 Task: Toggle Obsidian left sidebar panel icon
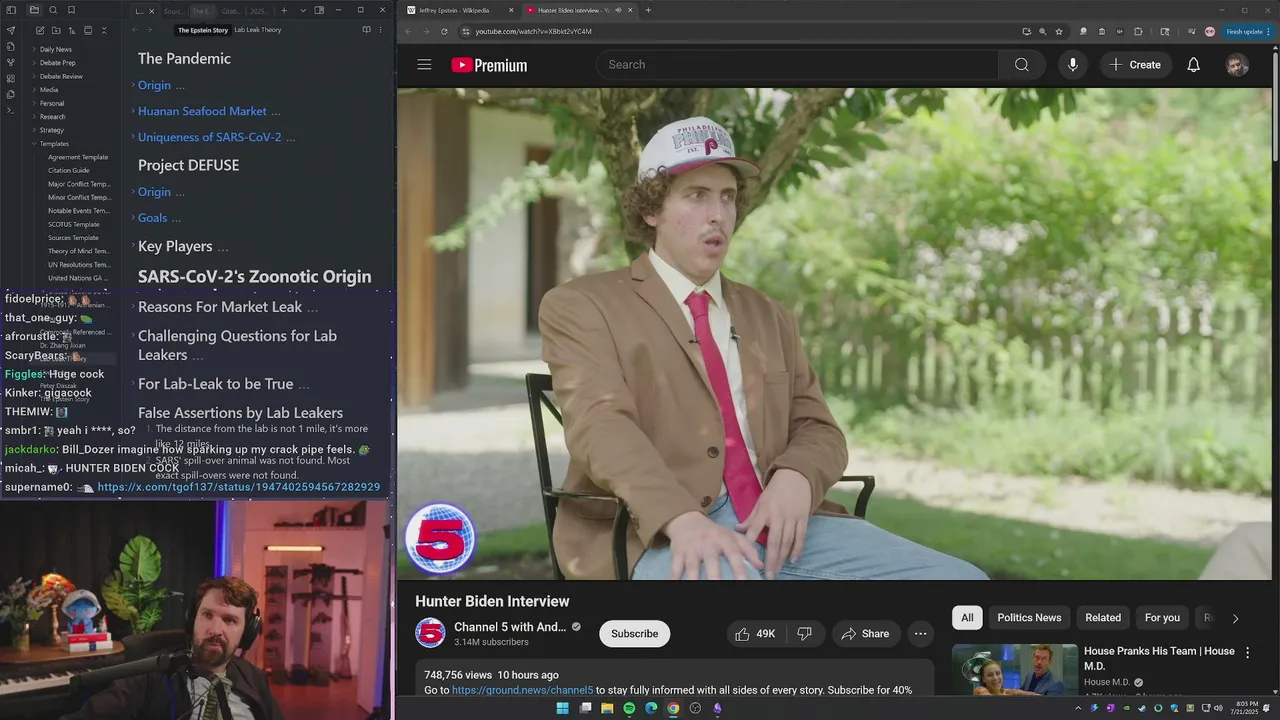[x=11, y=10]
